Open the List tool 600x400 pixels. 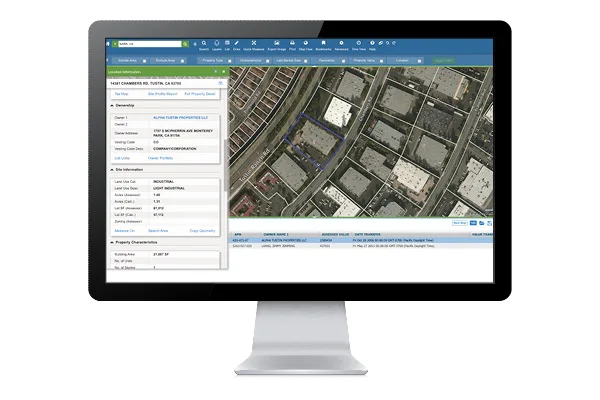(227, 46)
